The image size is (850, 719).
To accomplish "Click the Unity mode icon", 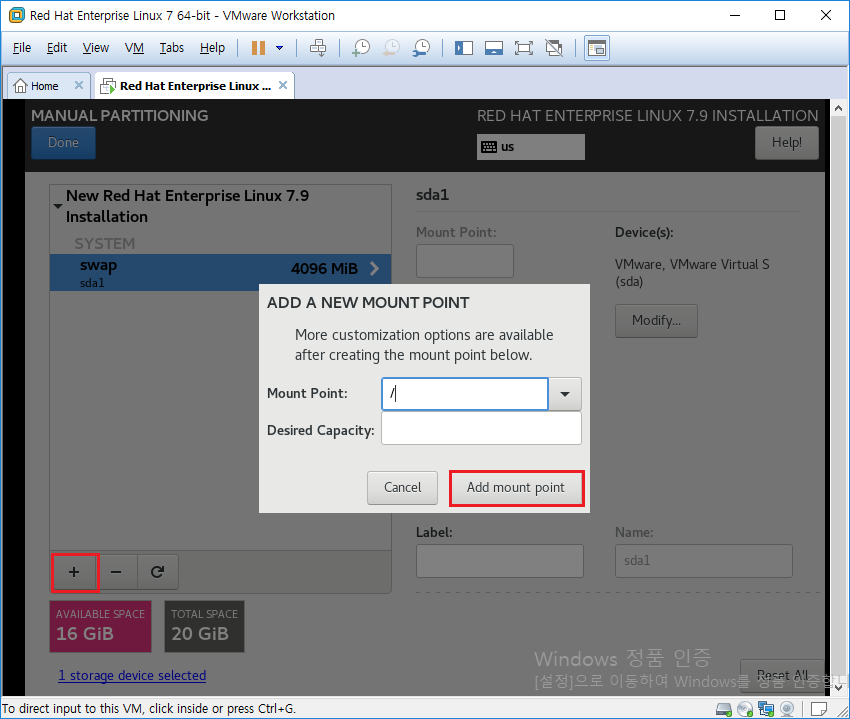I will [x=553, y=48].
